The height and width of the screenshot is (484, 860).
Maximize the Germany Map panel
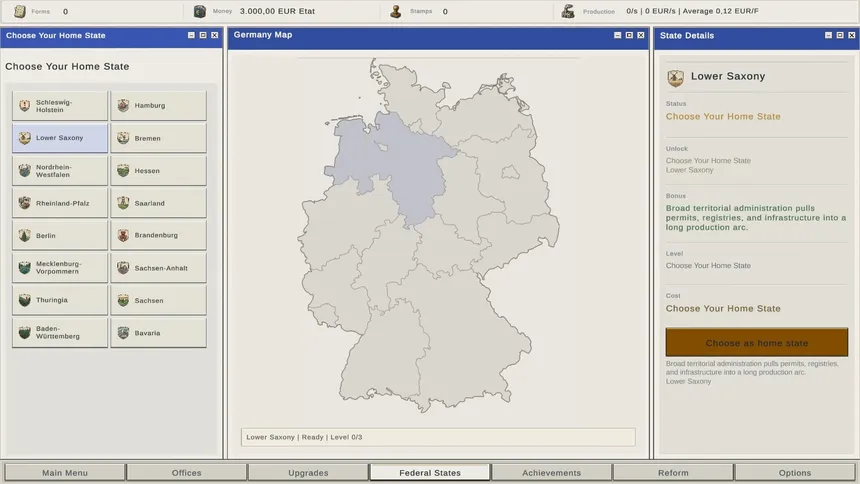pyautogui.click(x=629, y=35)
